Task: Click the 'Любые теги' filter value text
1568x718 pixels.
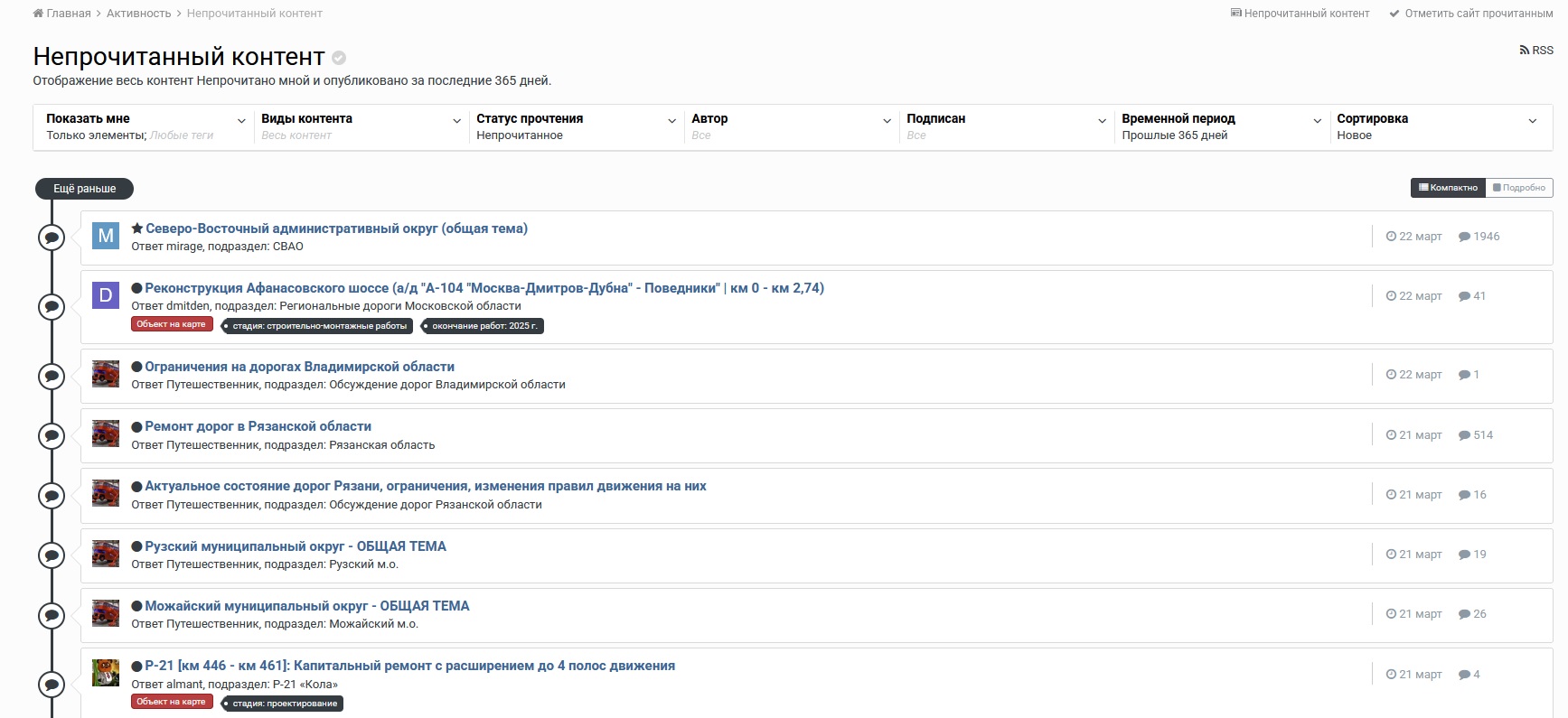Action: pos(182,135)
